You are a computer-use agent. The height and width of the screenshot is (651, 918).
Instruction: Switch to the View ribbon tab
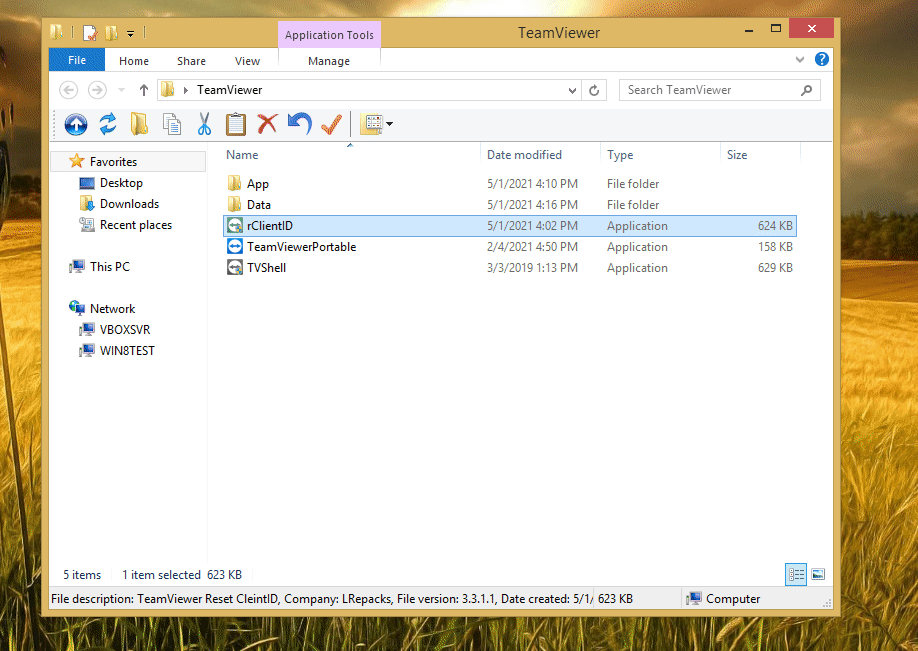[247, 61]
